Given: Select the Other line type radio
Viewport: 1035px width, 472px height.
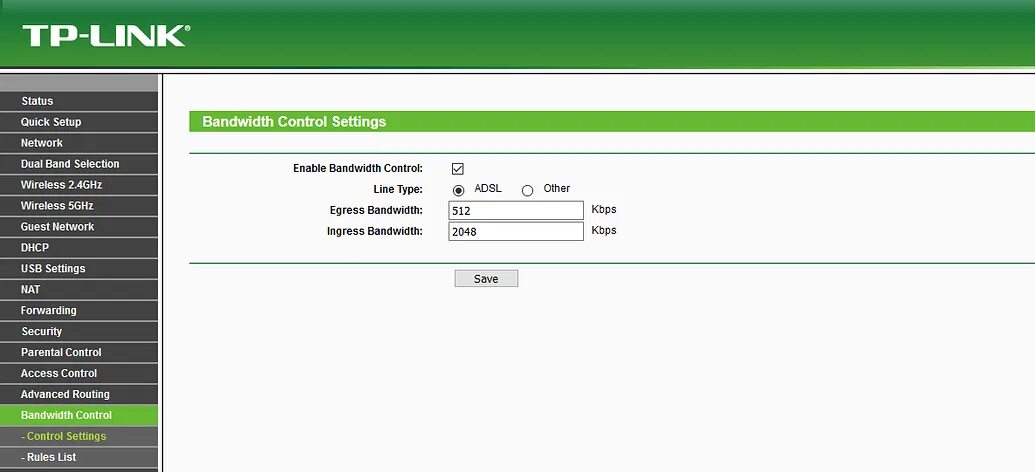Looking at the screenshot, I should (527, 191).
